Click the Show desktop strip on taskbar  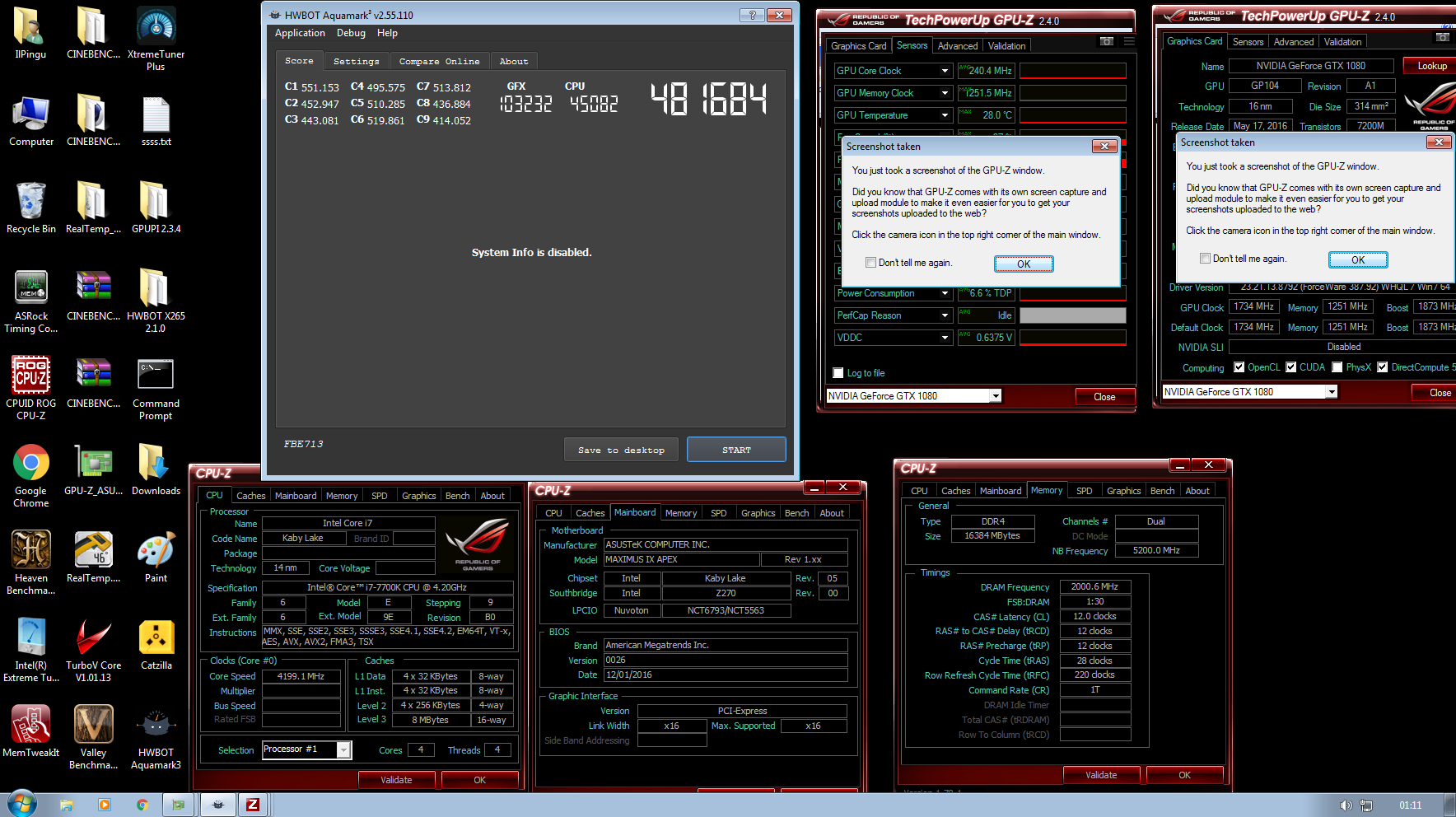(1450, 805)
